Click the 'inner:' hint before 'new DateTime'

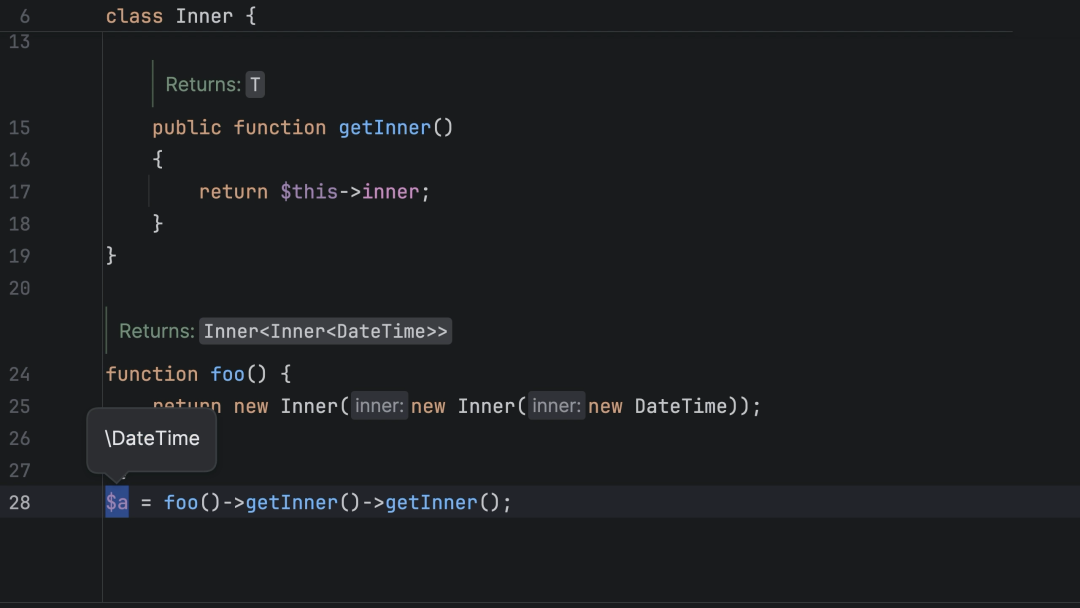[x=557, y=406]
